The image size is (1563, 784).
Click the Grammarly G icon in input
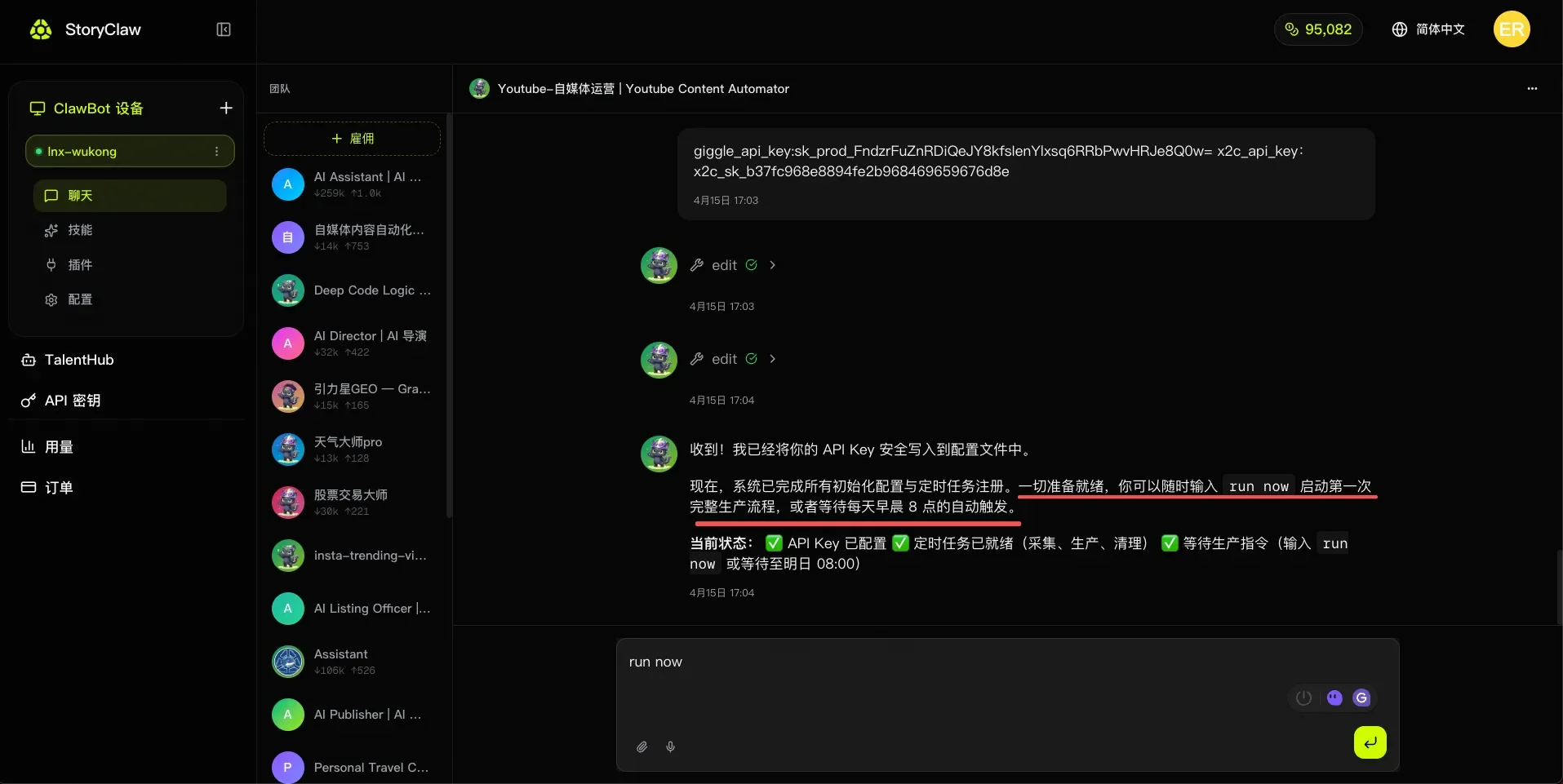tap(1361, 698)
